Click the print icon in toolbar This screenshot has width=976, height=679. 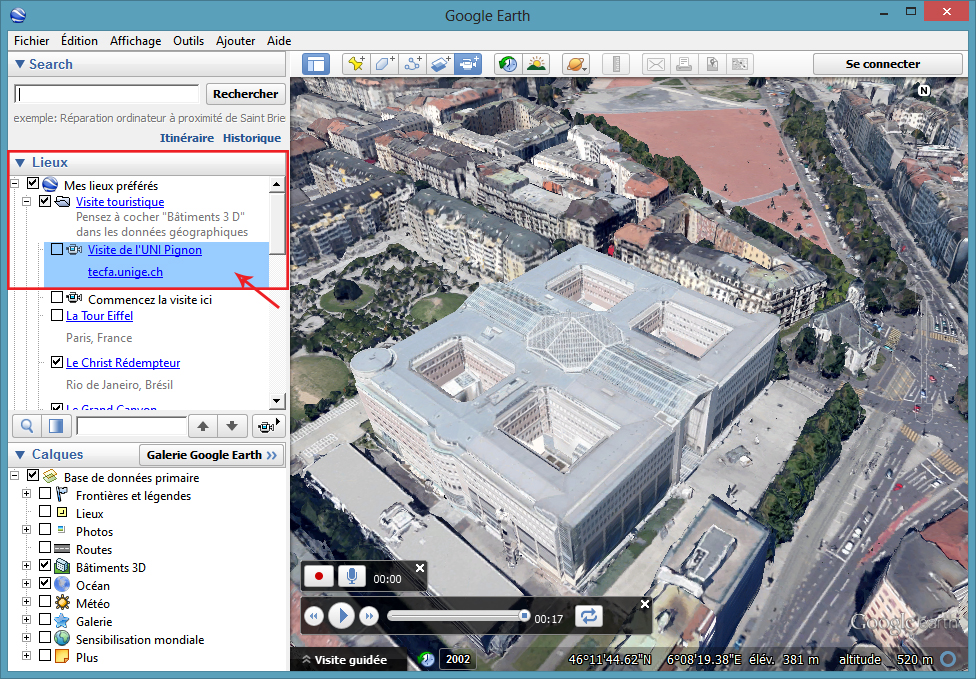(x=684, y=64)
